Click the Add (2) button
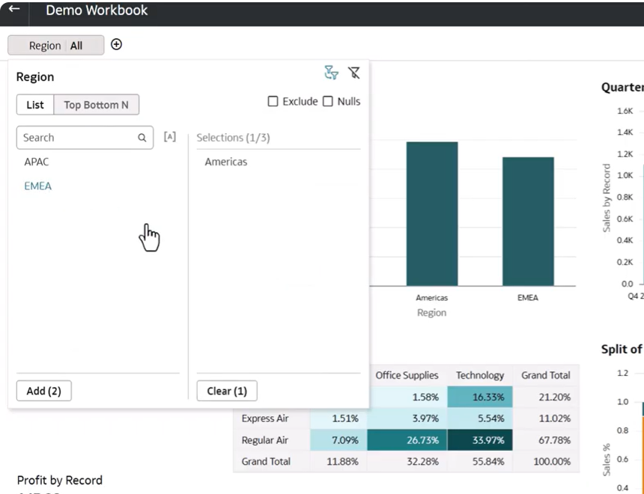This screenshot has width=644, height=494. pos(44,391)
